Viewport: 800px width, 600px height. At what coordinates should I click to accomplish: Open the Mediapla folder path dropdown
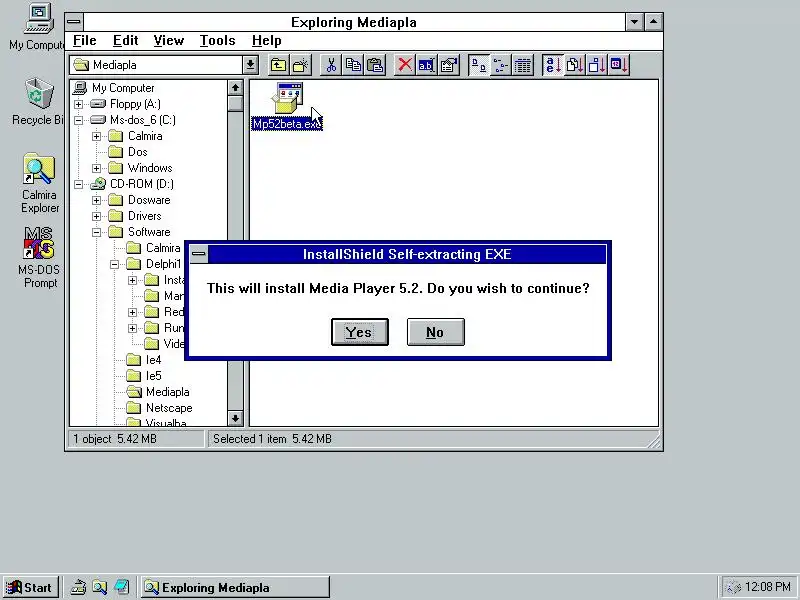(250, 65)
